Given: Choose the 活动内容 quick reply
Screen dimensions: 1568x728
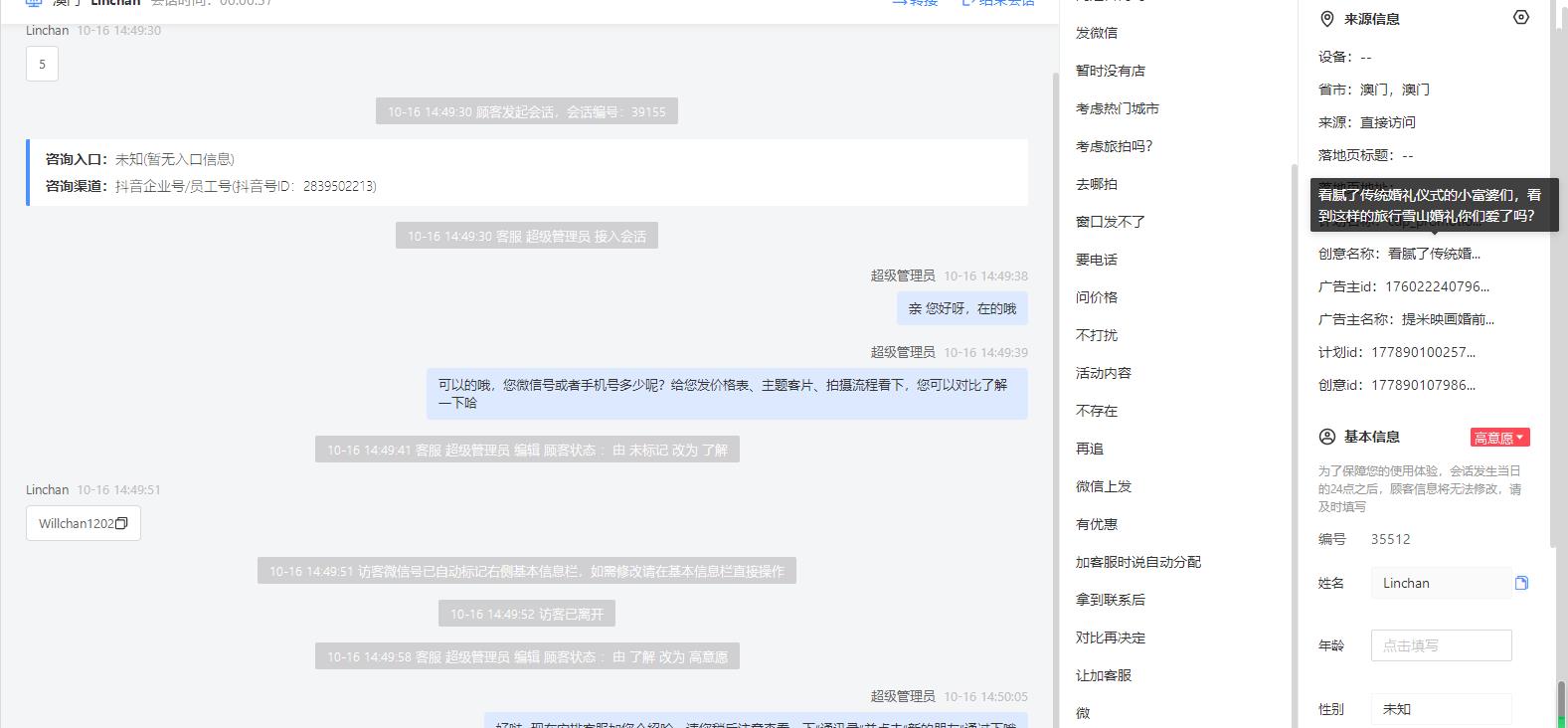Looking at the screenshot, I should (x=1104, y=373).
